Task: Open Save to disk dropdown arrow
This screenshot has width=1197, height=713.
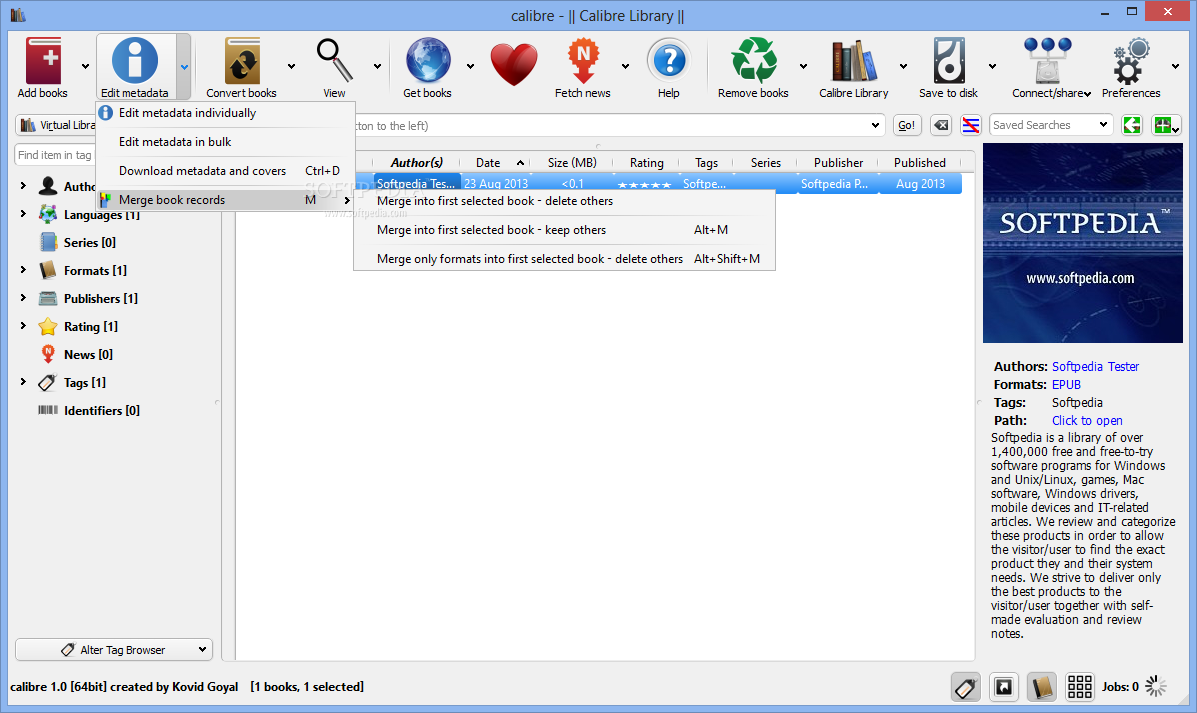Action: [x=992, y=66]
